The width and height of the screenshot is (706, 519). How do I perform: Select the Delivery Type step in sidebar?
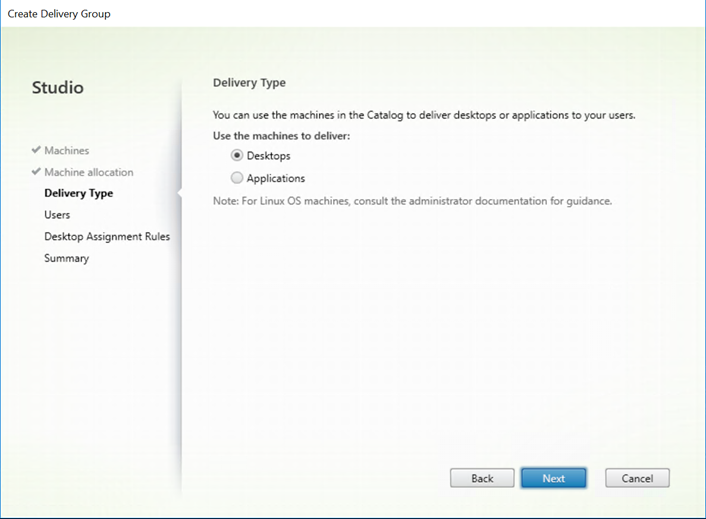pyautogui.click(x=79, y=193)
